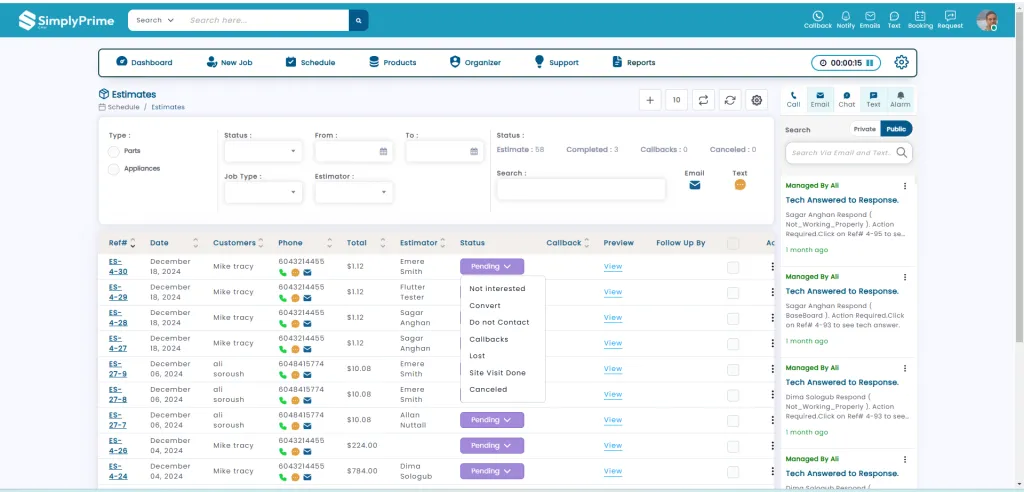Screen dimensions: 1024x492
Task: Choose Site Visit Done status option
Action: click(x=497, y=373)
